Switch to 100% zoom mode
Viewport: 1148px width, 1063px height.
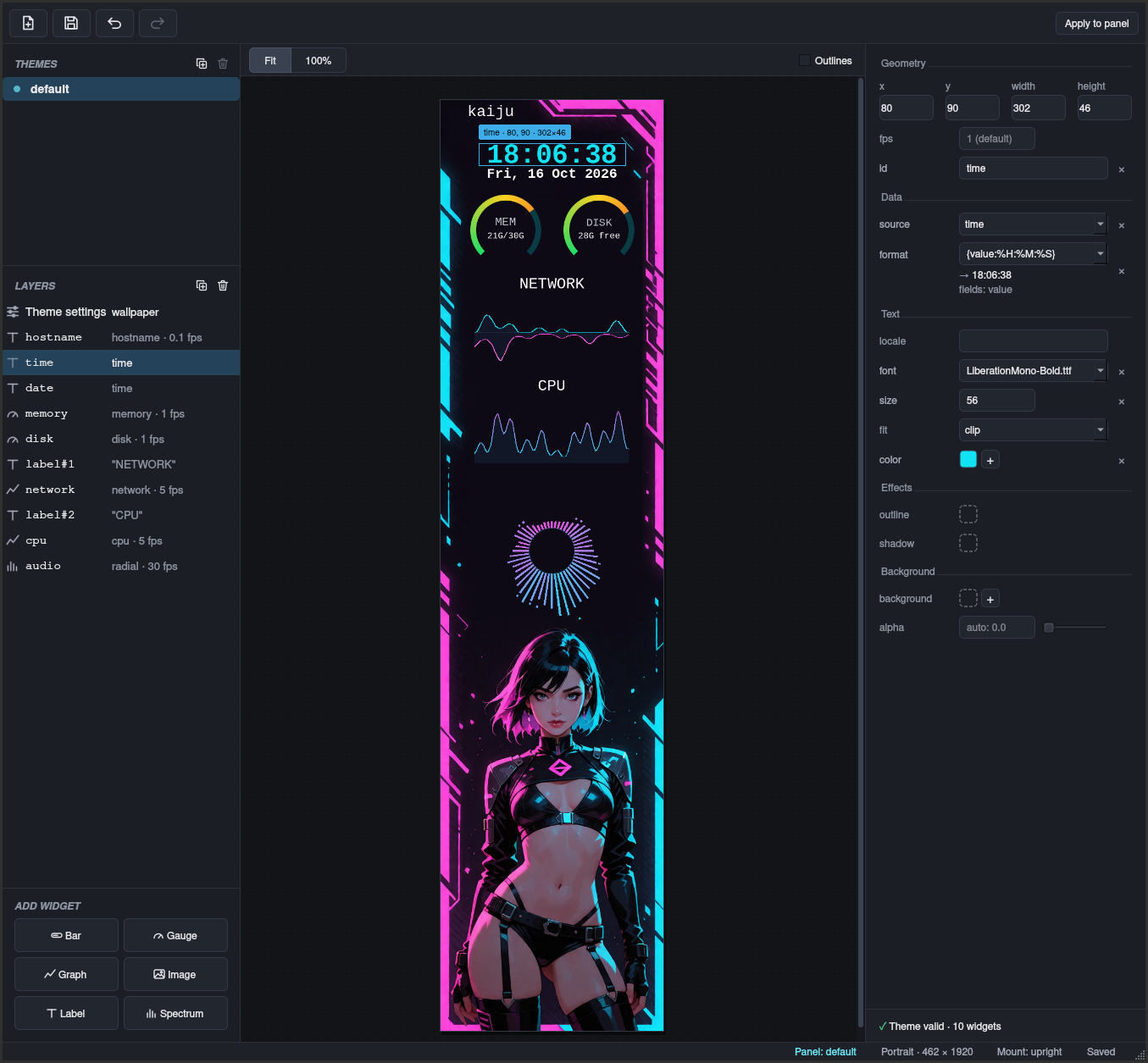(x=319, y=60)
